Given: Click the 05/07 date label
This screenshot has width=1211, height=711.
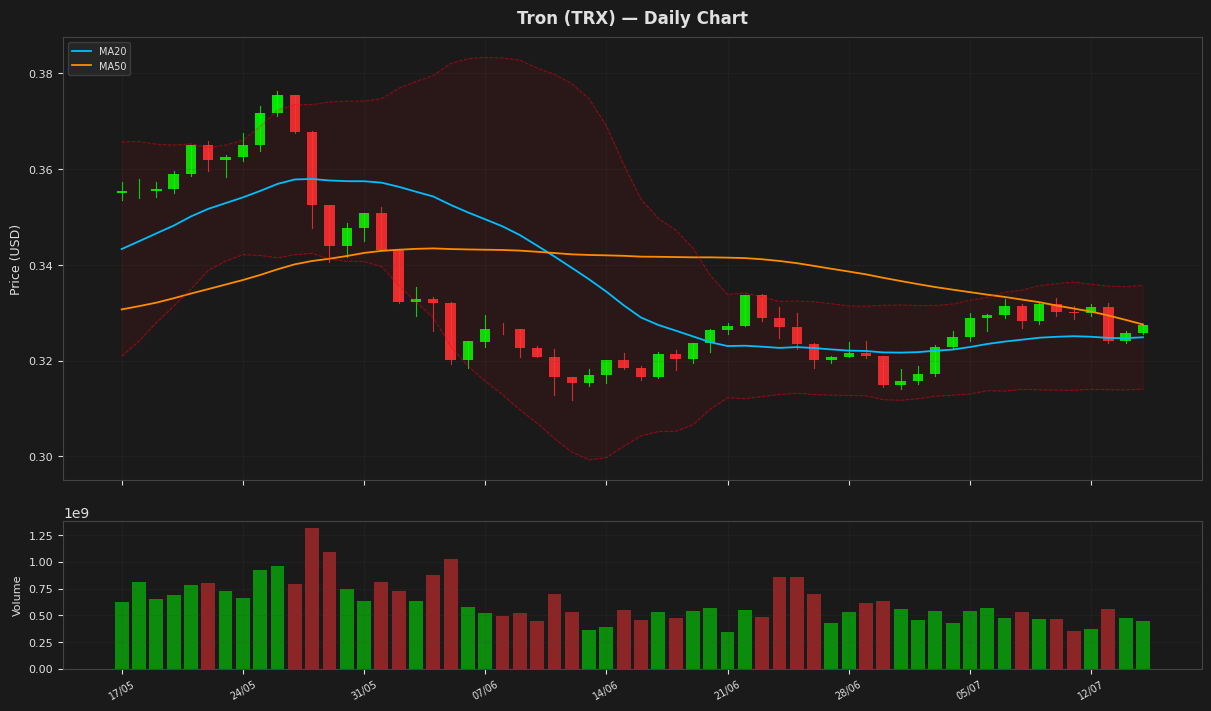Looking at the screenshot, I should [969, 691].
